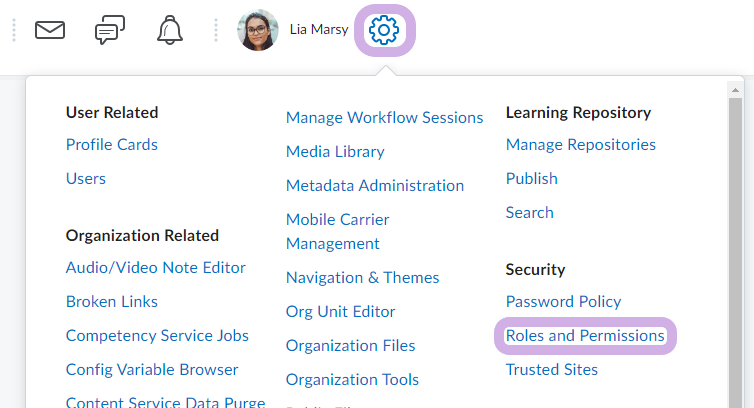Open the message alerts envelope icon
The image size is (754, 408).
pyautogui.click(x=50, y=30)
